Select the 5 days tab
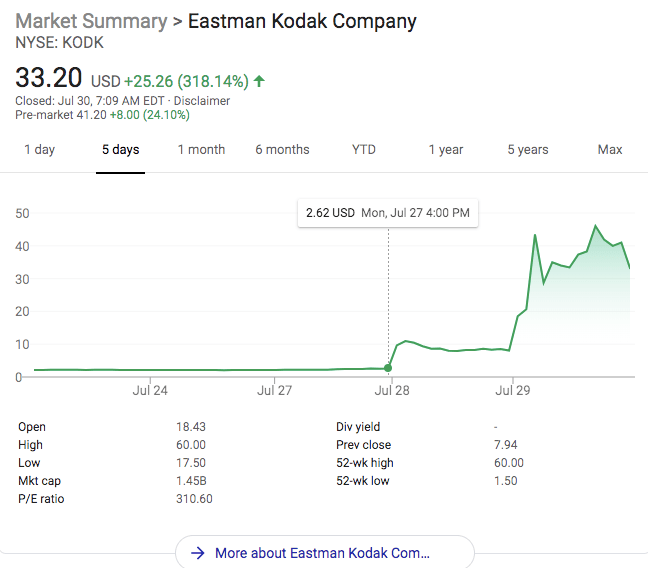This screenshot has width=648, height=568. pos(121,150)
